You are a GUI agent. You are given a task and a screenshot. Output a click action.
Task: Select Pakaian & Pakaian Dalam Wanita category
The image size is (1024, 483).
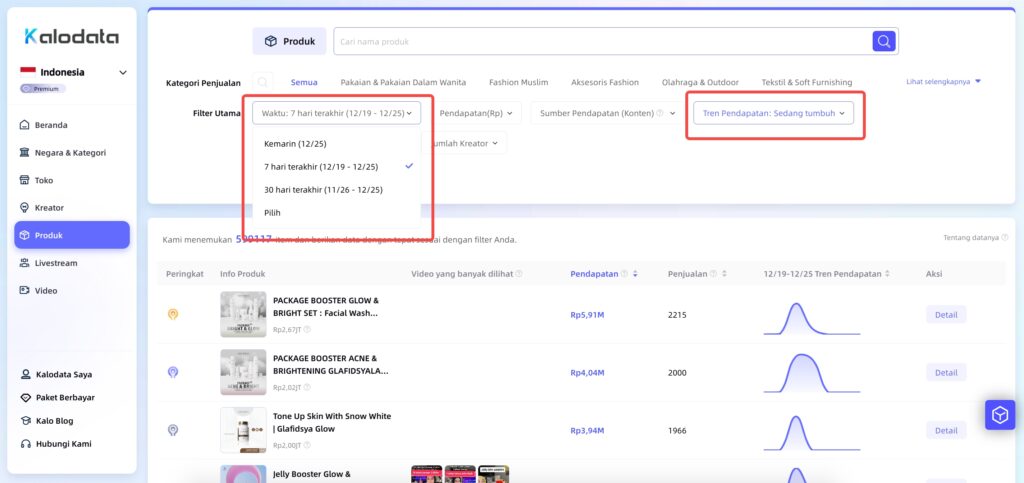tap(403, 82)
